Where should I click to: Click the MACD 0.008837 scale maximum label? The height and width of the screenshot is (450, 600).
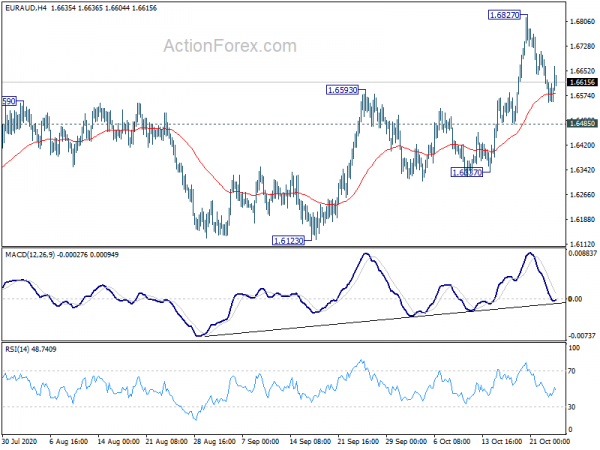pyautogui.click(x=582, y=253)
